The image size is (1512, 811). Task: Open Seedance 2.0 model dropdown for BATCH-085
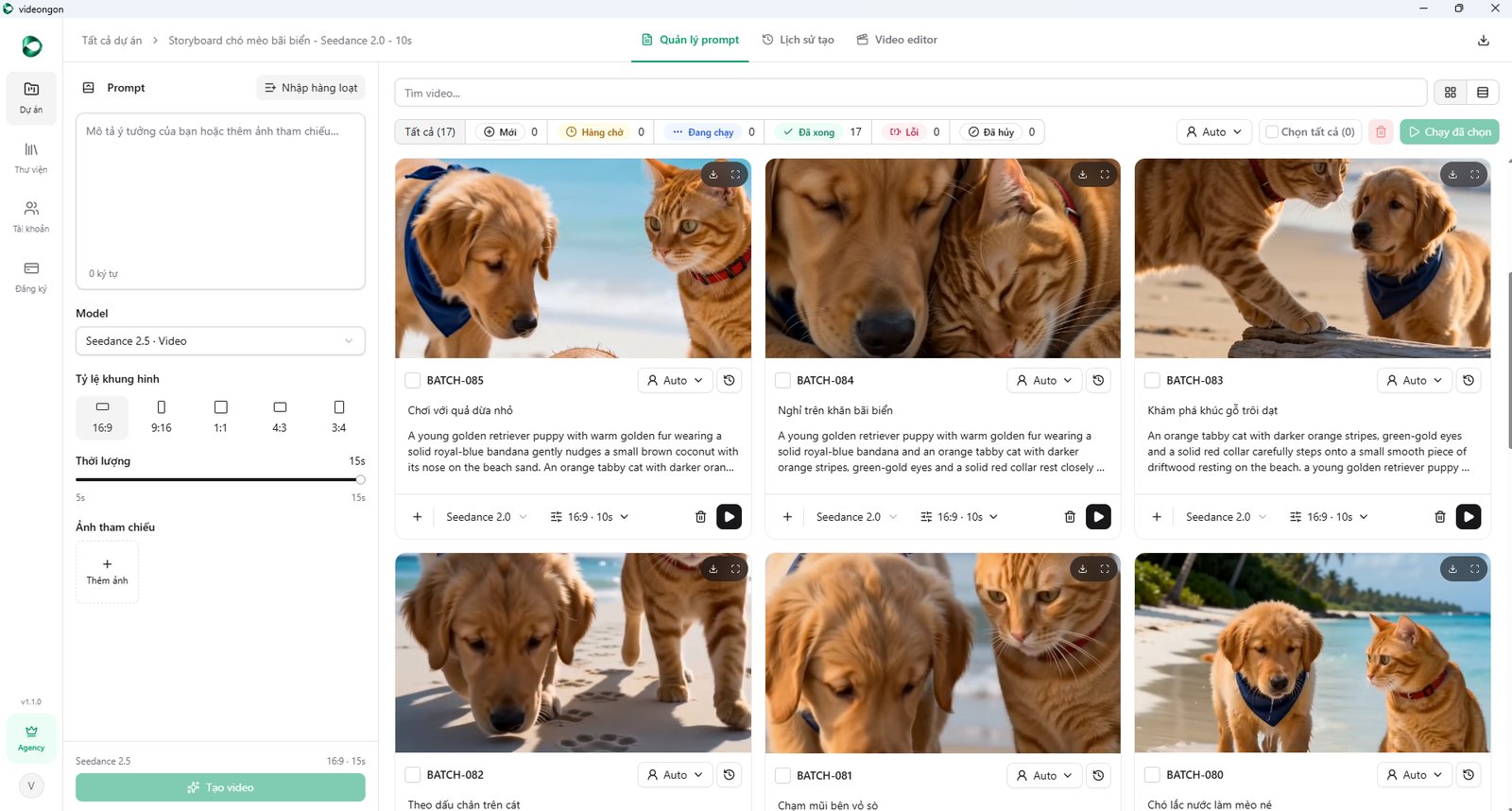click(487, 517)
